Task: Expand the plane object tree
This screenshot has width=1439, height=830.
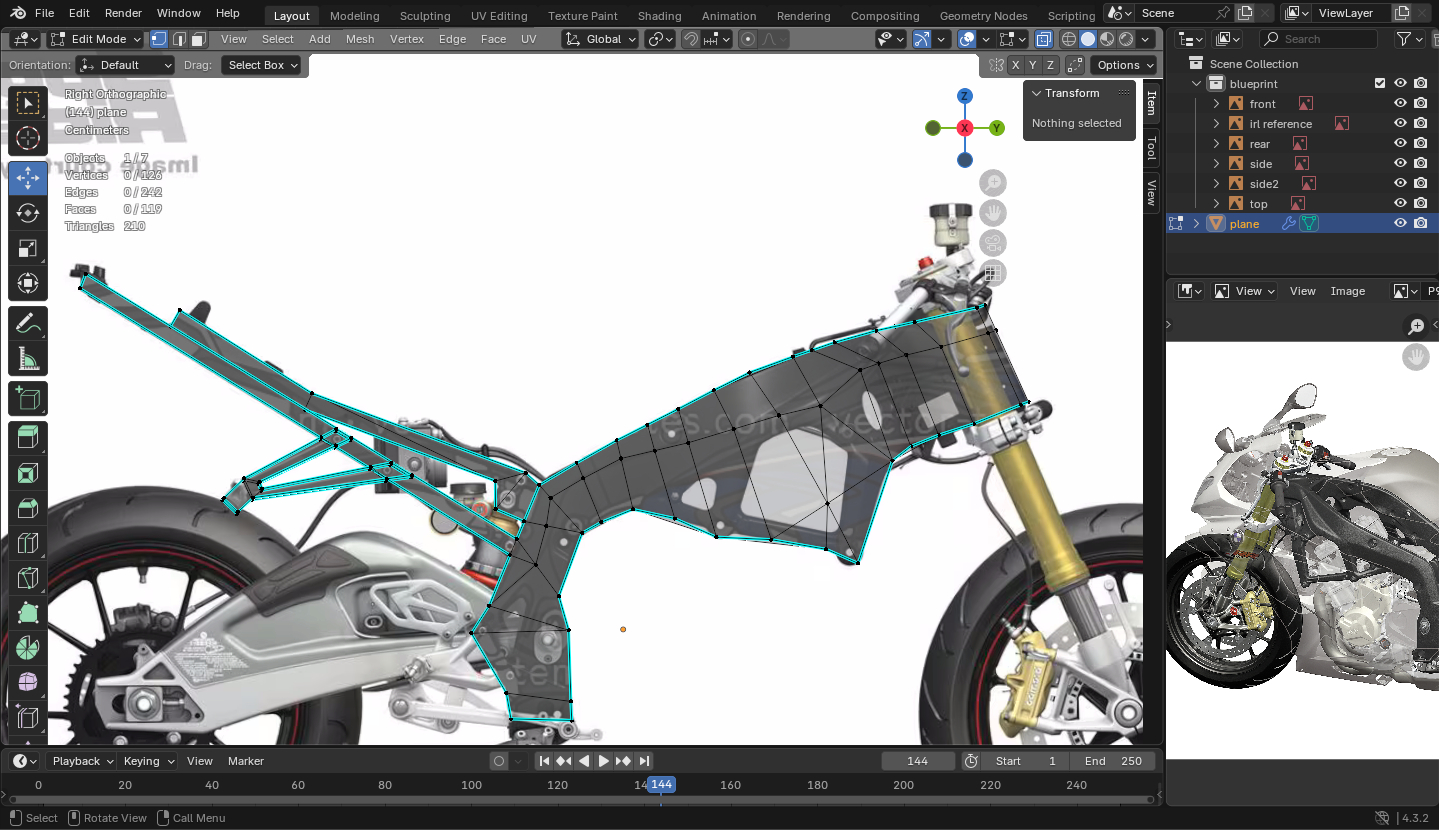Action: pos(1196,224)
